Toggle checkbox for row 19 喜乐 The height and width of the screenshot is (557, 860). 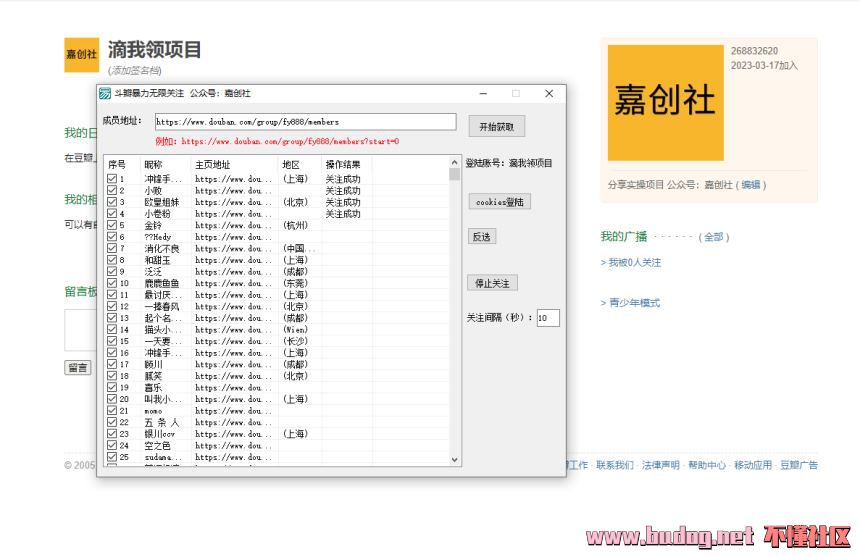pyautogui.click(x=112, y=387)
